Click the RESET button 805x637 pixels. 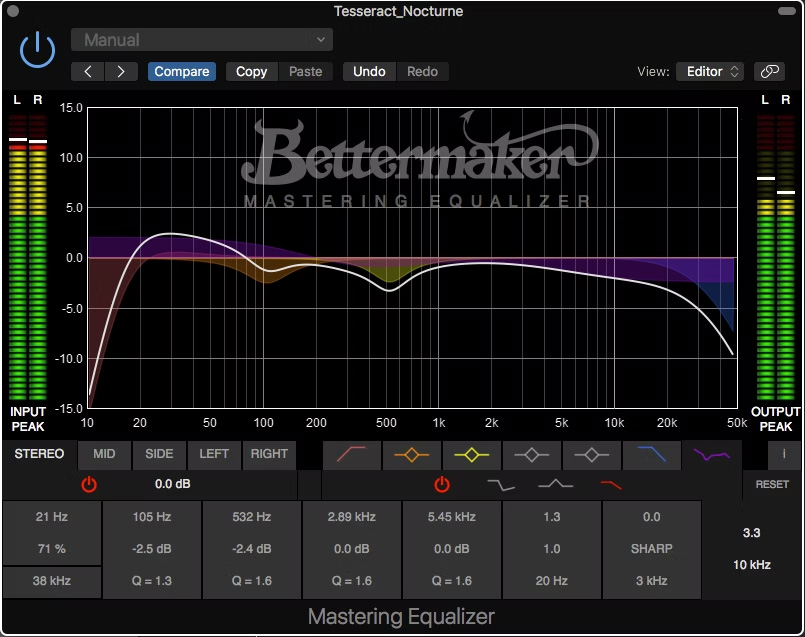(772, 485)
